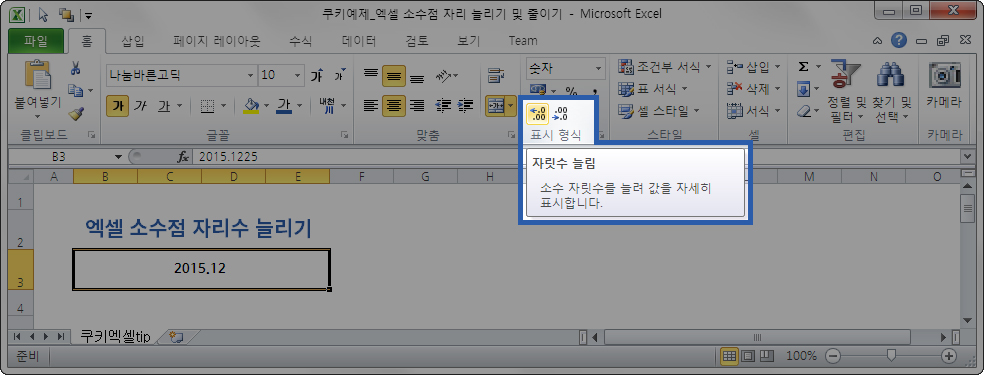Switch to the Formulas (수식) tab

click(300, 41)
